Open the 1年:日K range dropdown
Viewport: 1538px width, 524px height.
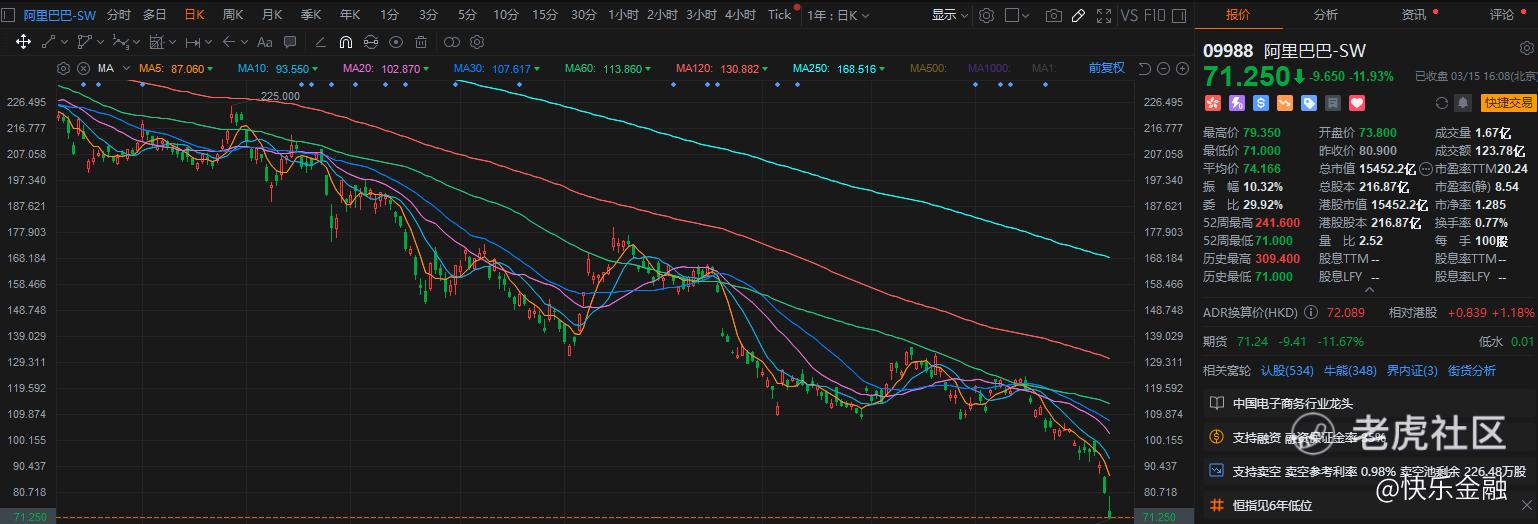(x=837, y=15)
